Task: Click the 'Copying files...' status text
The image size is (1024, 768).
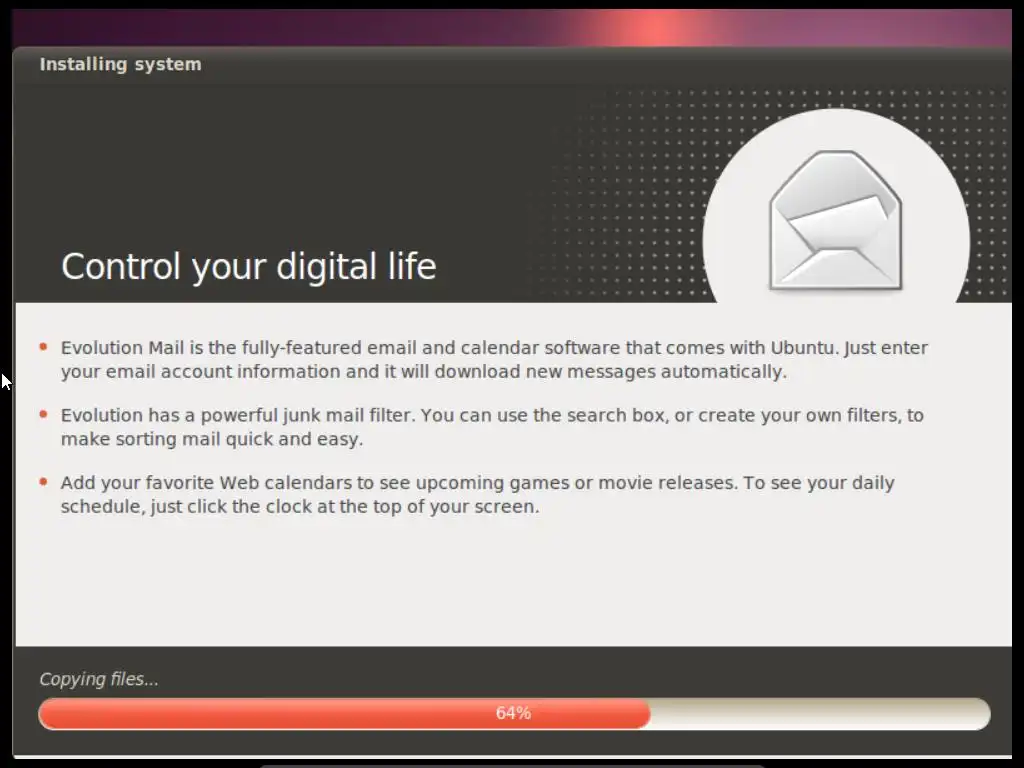Action: click(x=99, y=679)
